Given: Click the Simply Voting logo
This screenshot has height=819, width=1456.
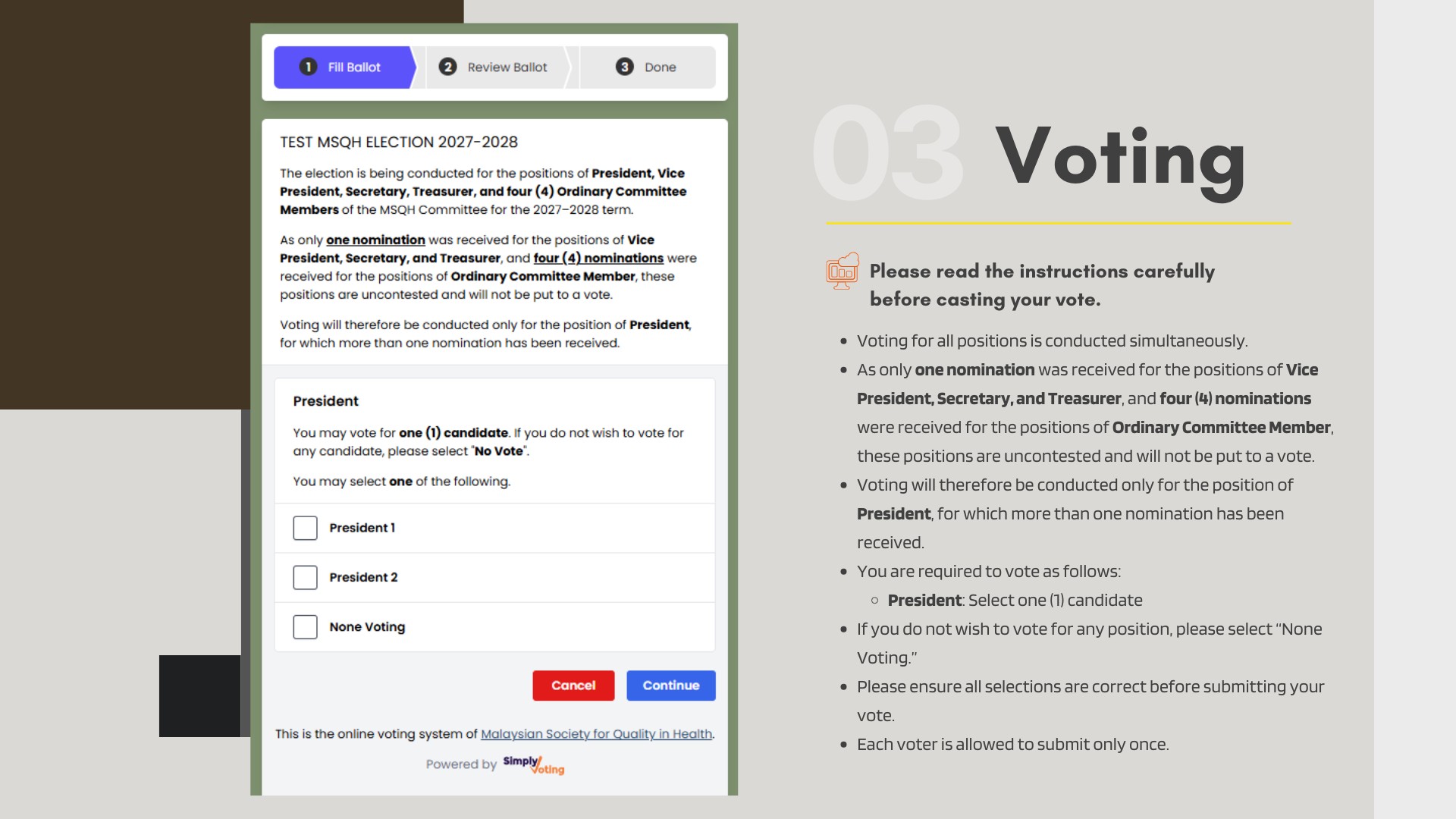Looking at the screenshot, I should [533, 764].
